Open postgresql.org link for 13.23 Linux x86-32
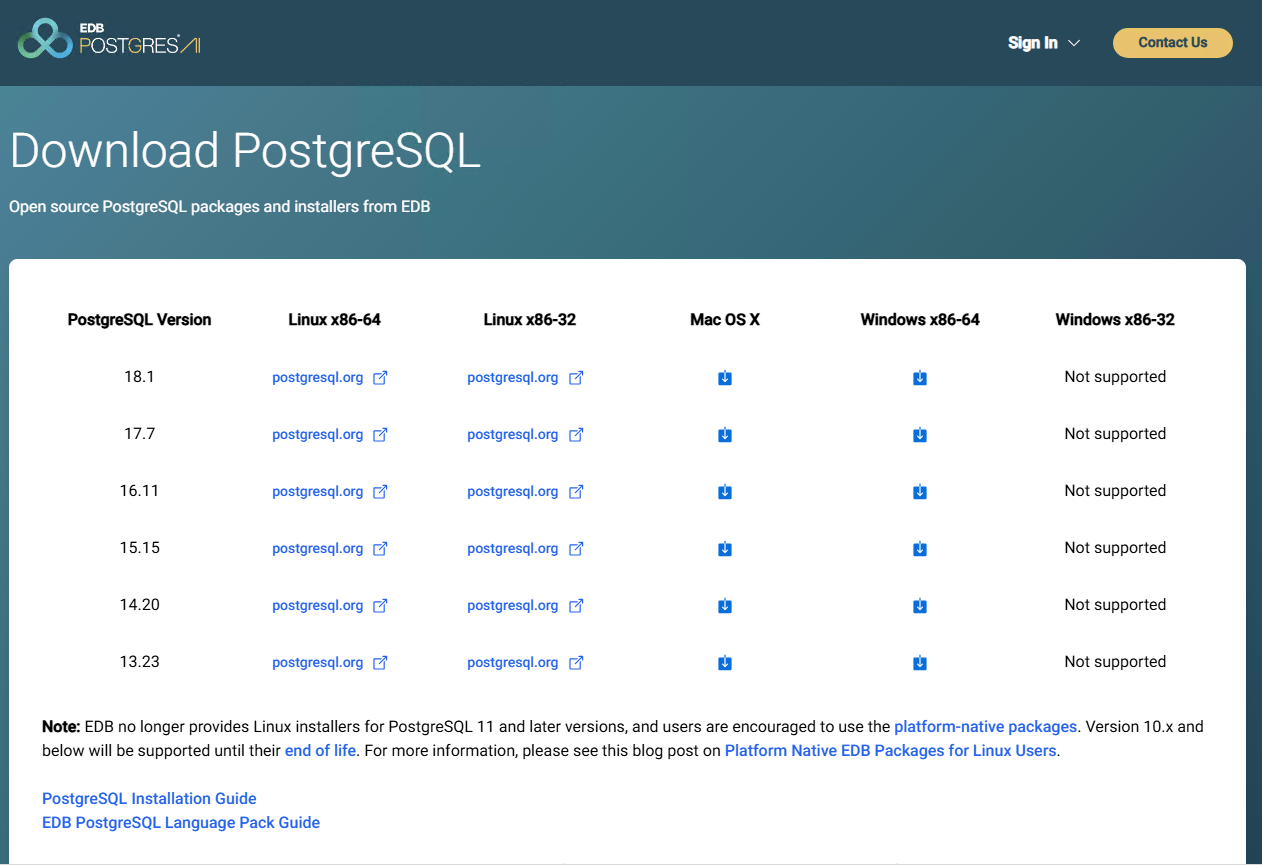 coord(512,663)
